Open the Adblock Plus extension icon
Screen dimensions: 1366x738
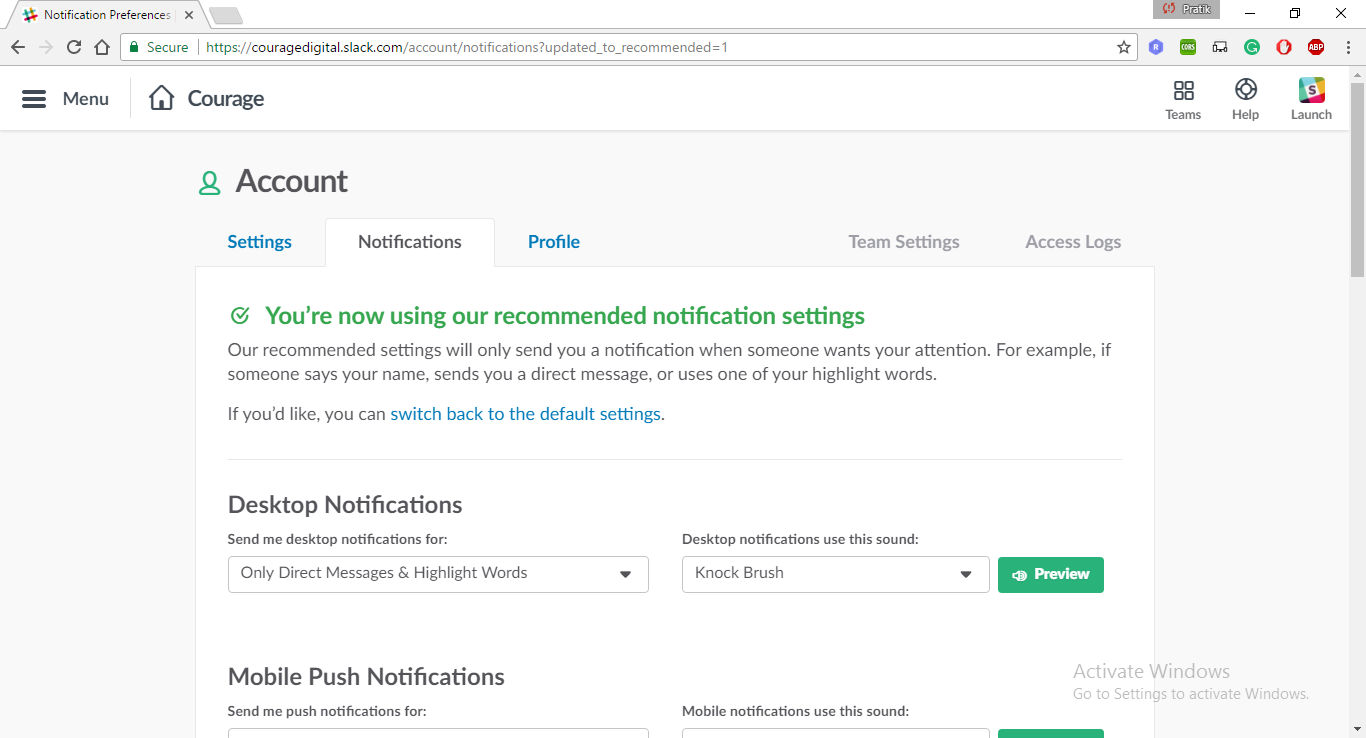1316,47
